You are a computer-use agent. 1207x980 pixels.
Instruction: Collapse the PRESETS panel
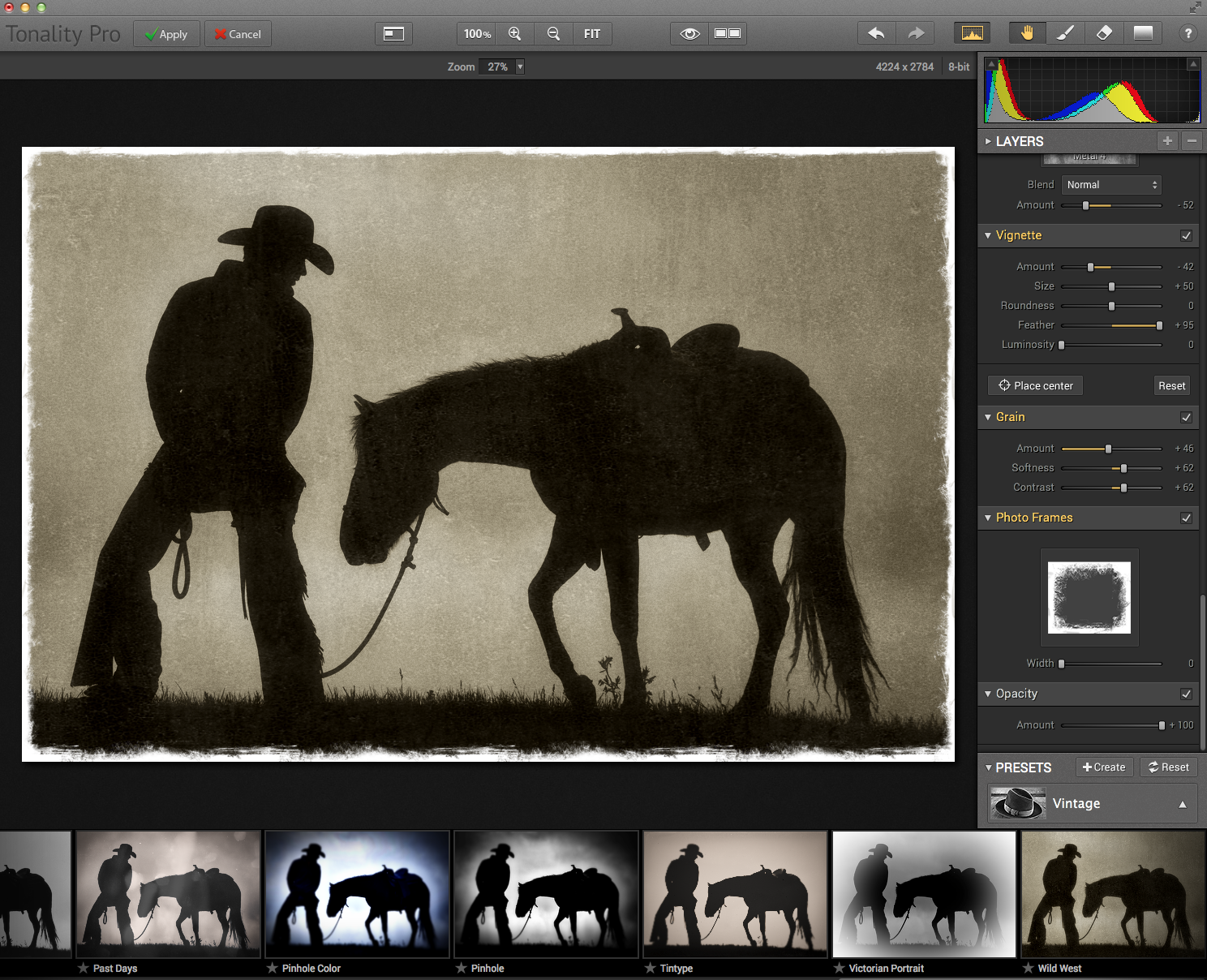(x=988, y=767)
